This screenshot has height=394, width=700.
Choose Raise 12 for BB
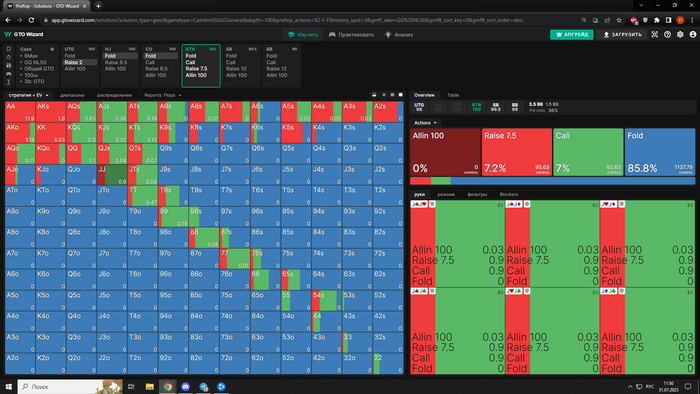(x=277, y=69)
